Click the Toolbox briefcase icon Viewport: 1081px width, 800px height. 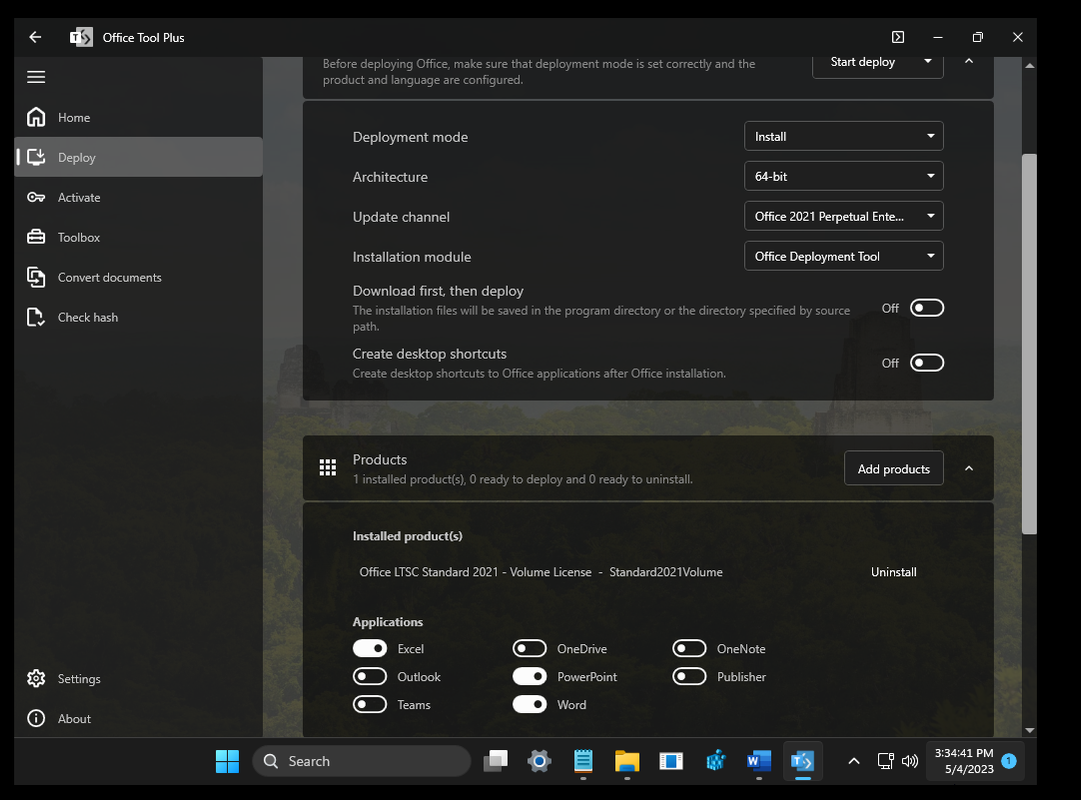coord(36,237)
